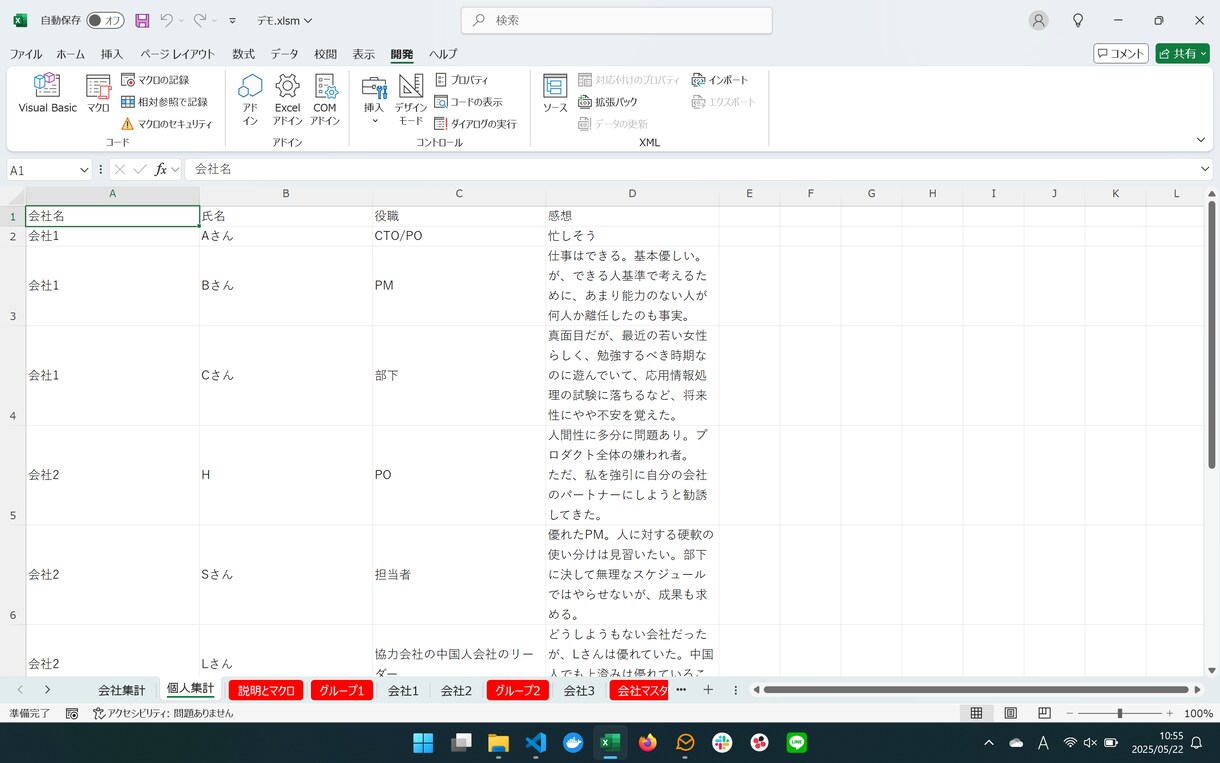Open Visual Studio Code from taskbar
Viewport: 1220px width, 763px height.
tap(536, 743)
